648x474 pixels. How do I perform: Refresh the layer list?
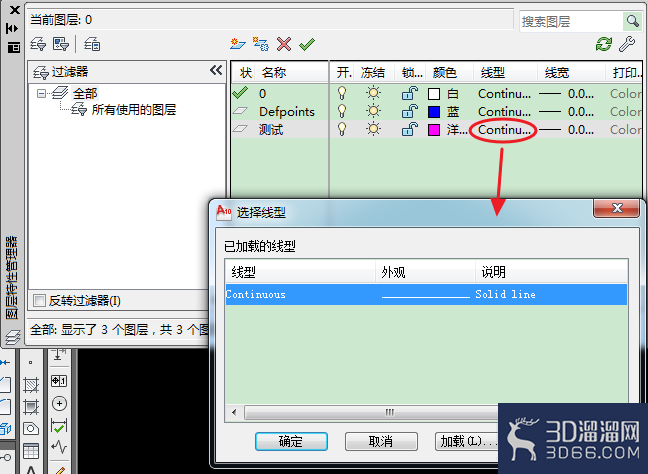[x=604, y=44]
